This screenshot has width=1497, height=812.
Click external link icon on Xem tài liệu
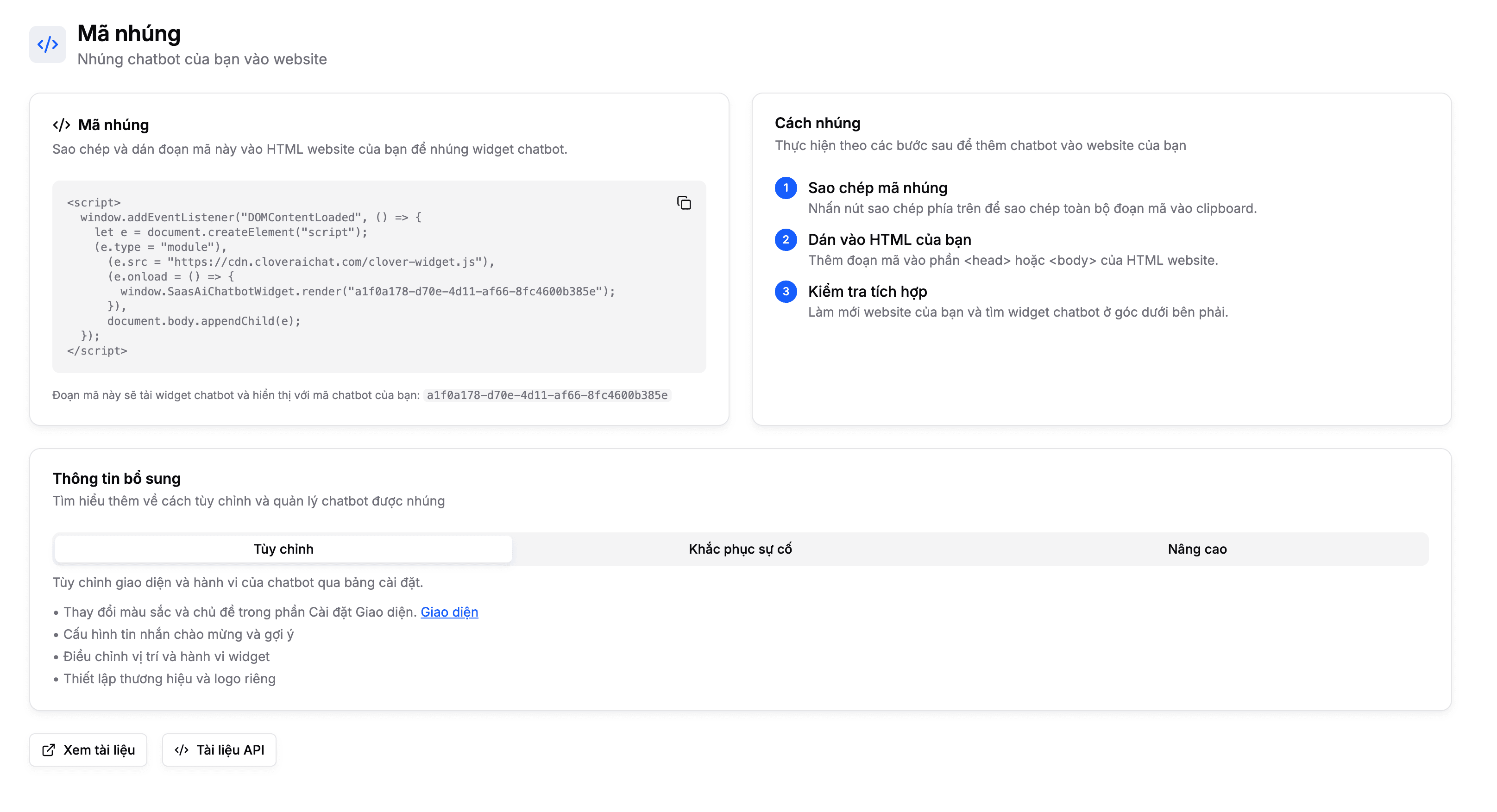[x=49, y=750]
